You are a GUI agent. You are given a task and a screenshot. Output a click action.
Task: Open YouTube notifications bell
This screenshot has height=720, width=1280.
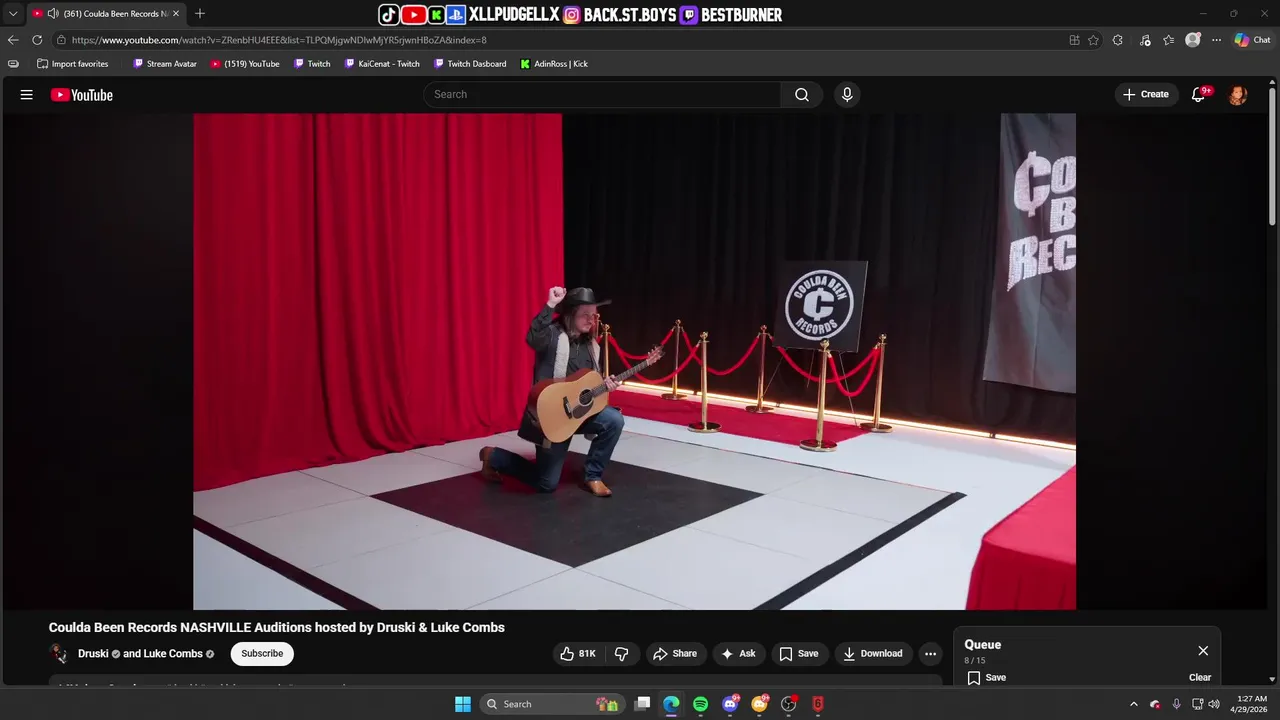pos(1199,95)
